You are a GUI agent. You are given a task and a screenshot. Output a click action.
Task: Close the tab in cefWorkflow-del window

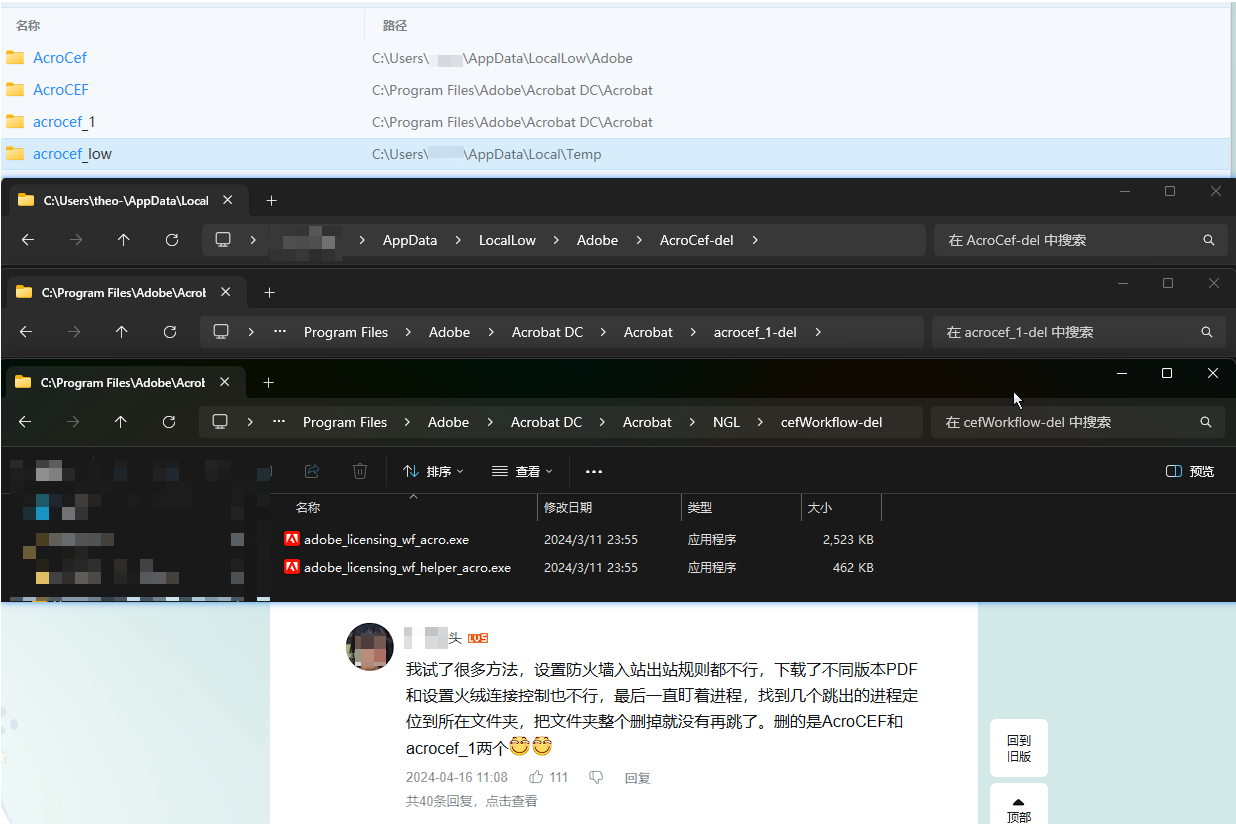tap(225, 382)
